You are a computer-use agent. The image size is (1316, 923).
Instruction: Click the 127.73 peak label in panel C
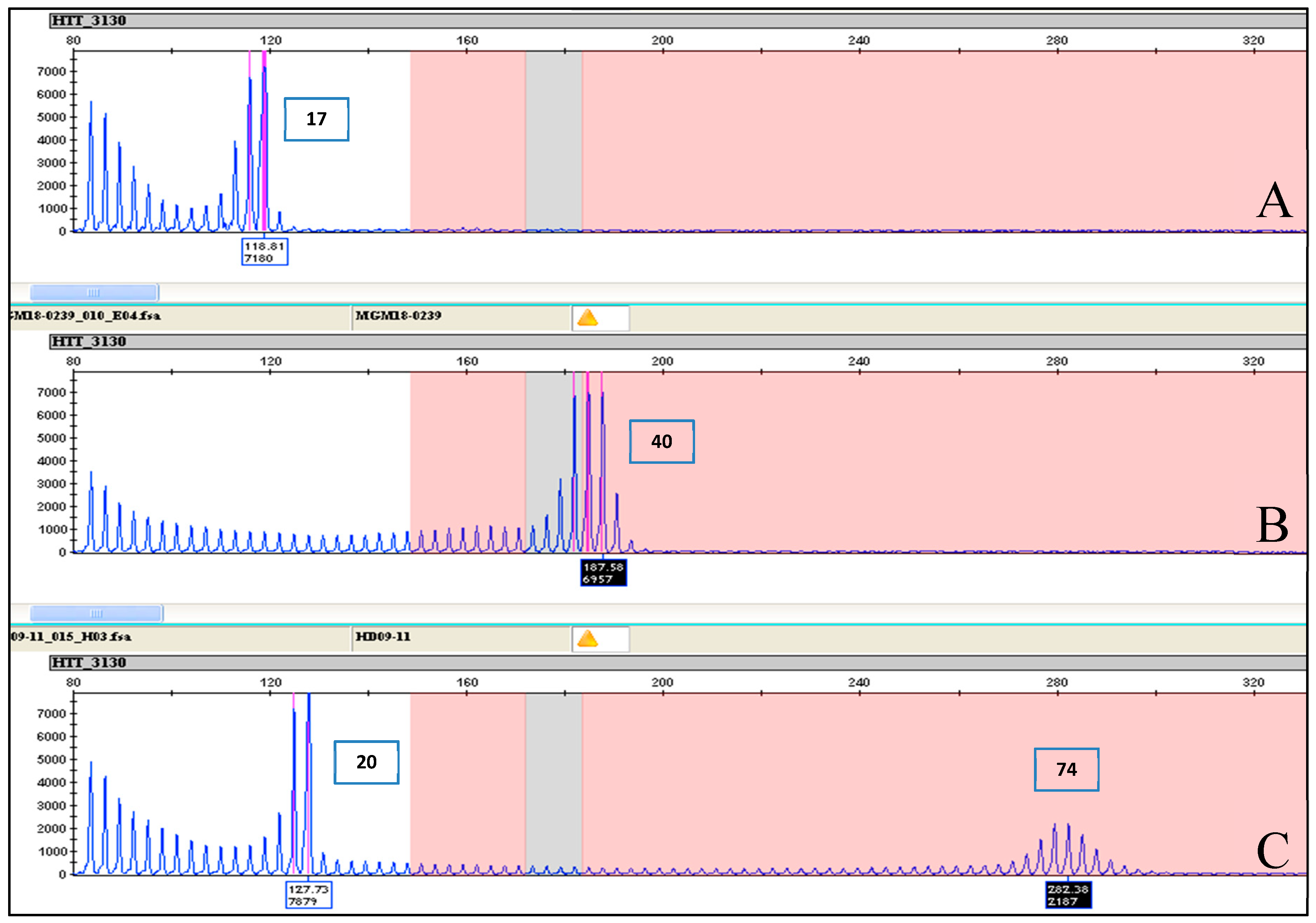(x=309, y=895)
